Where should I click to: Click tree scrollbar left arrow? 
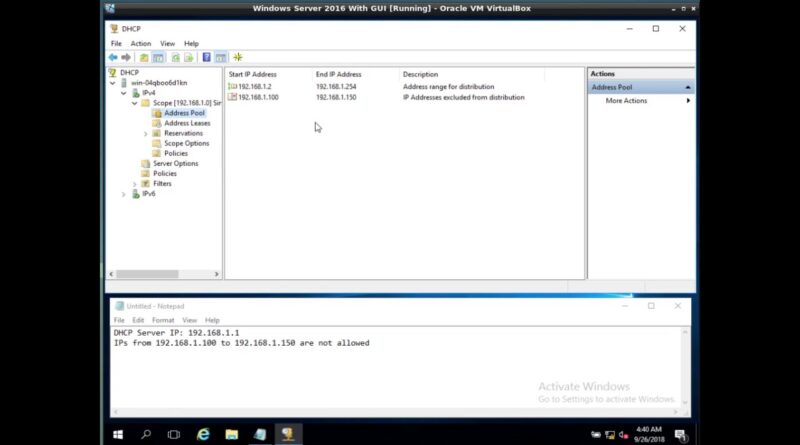click(111, 274)
